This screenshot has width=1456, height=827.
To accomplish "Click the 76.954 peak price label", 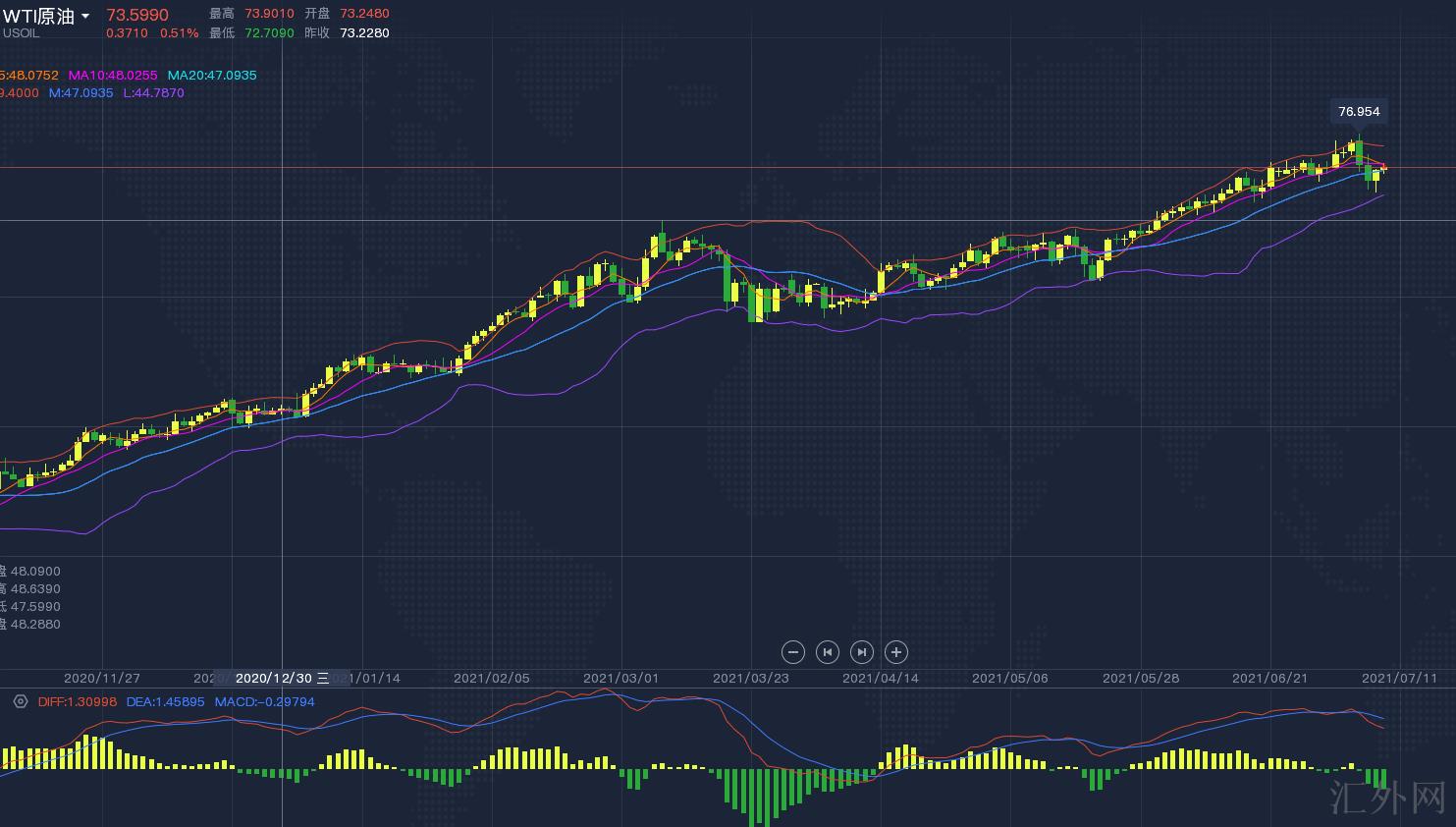I will pos(1359,111).
